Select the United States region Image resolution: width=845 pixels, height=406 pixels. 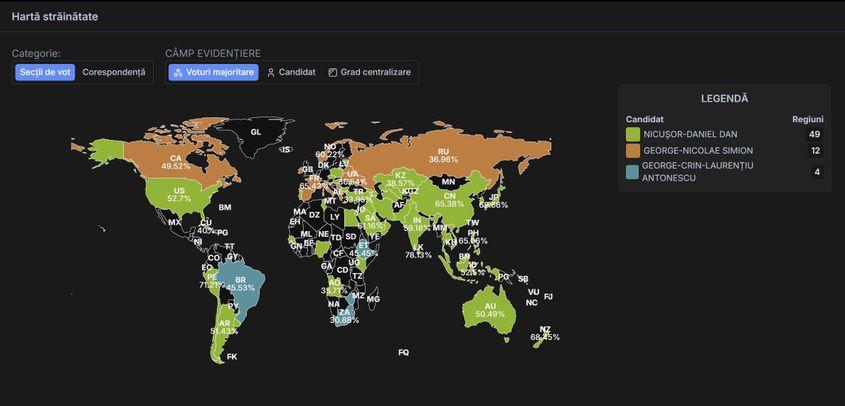[x=180, y=193]
